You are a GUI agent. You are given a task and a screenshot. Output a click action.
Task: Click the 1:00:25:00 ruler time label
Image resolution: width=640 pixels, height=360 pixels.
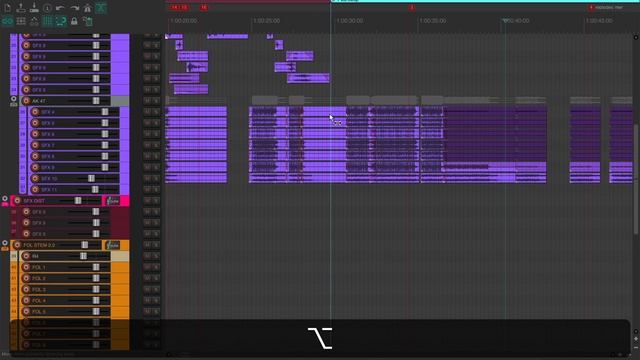click(267, 20)
